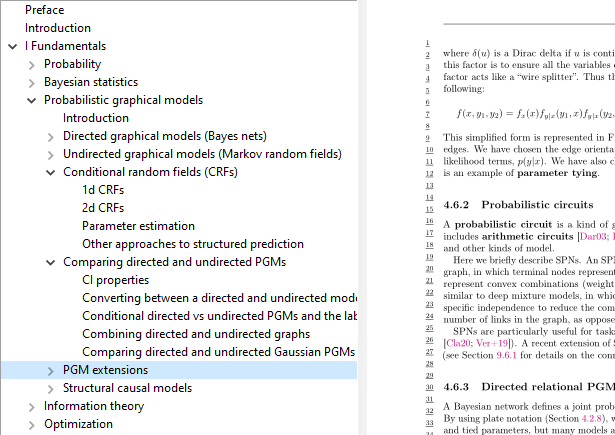Select Comparing directed and undirected PGMs
This screenshot has height=435, width=615.
(174, 262)
